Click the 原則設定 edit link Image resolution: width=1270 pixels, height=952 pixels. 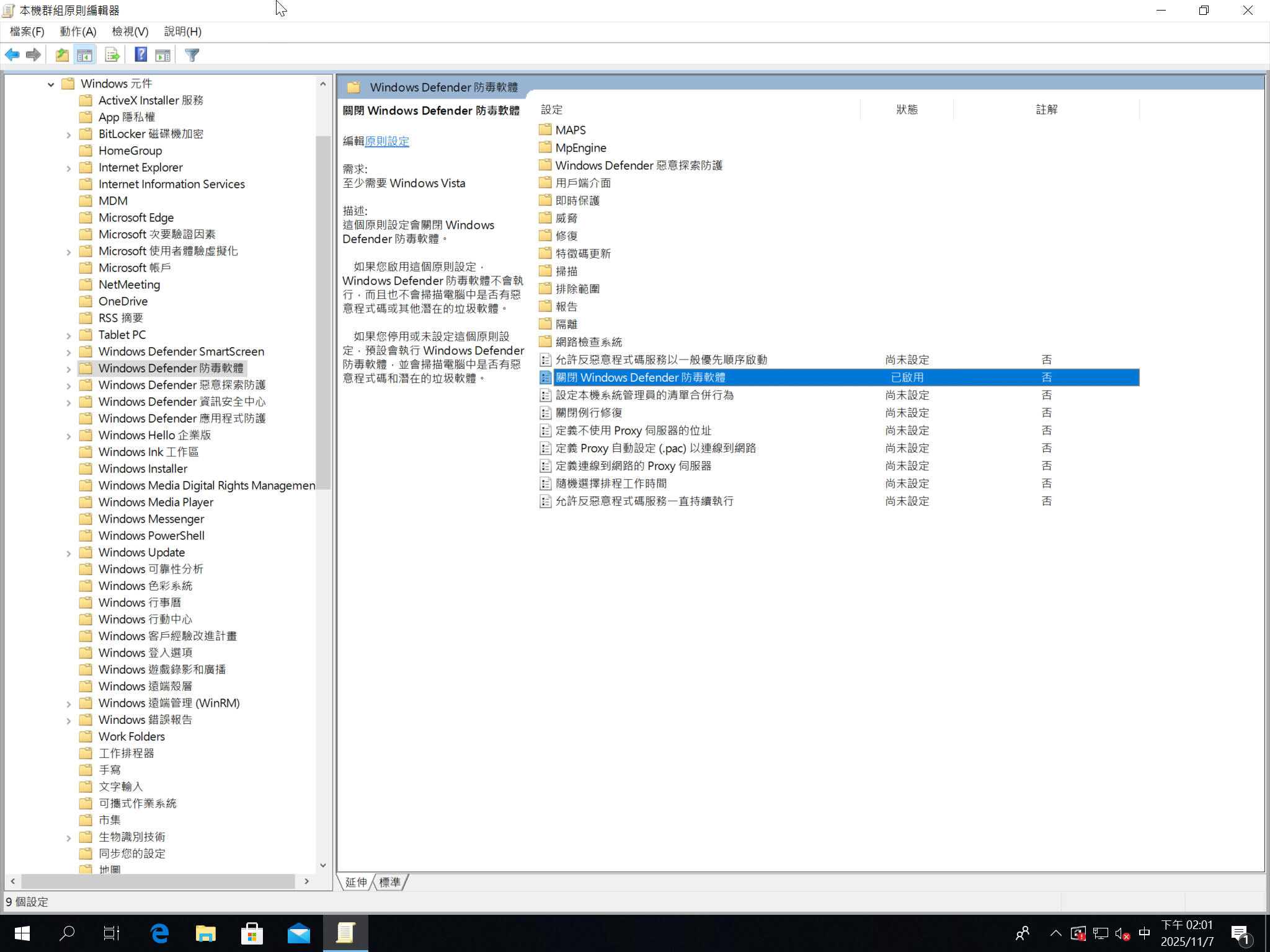(386, 141)
